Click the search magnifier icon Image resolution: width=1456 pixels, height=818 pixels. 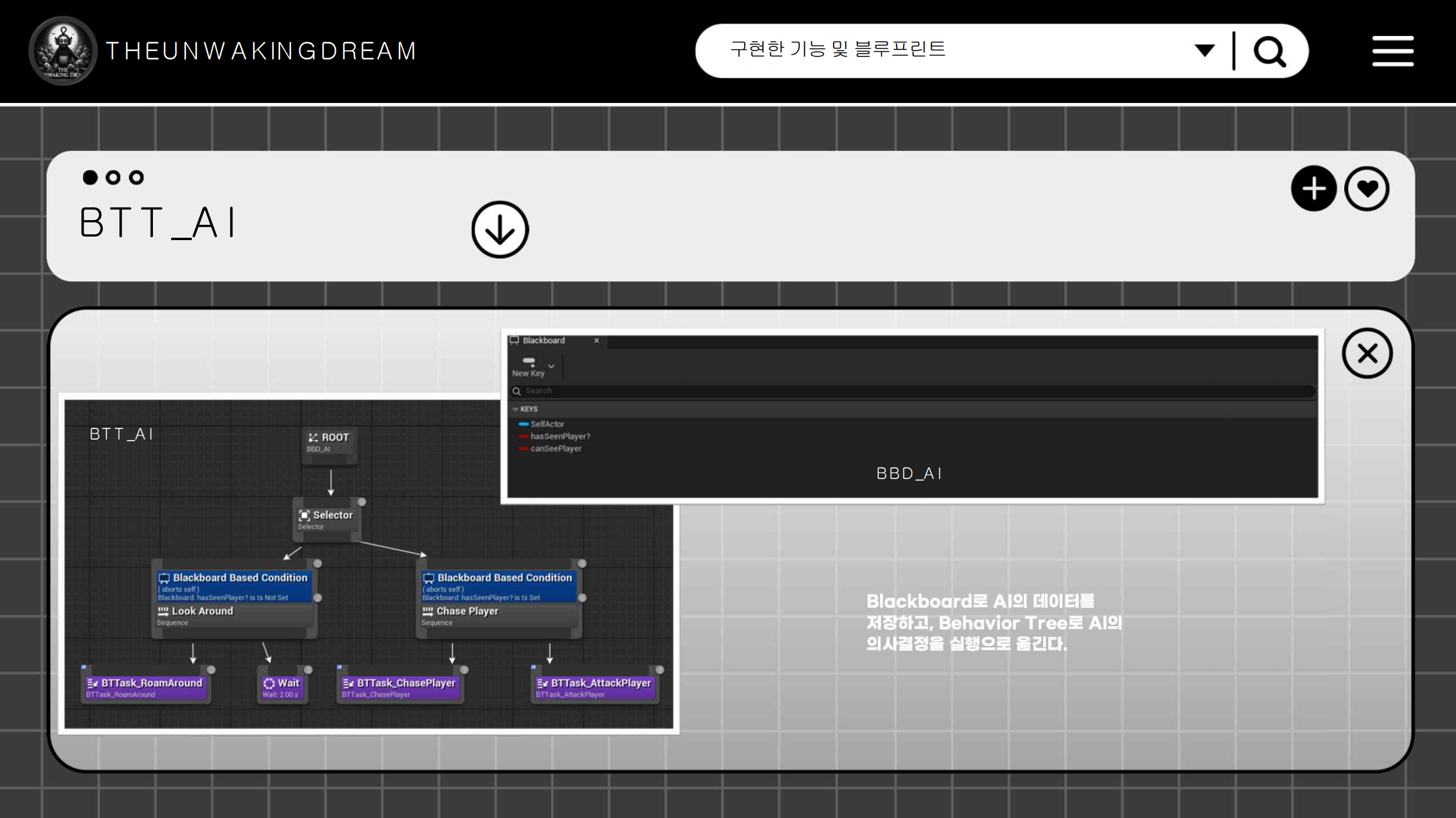point(1269,52)
